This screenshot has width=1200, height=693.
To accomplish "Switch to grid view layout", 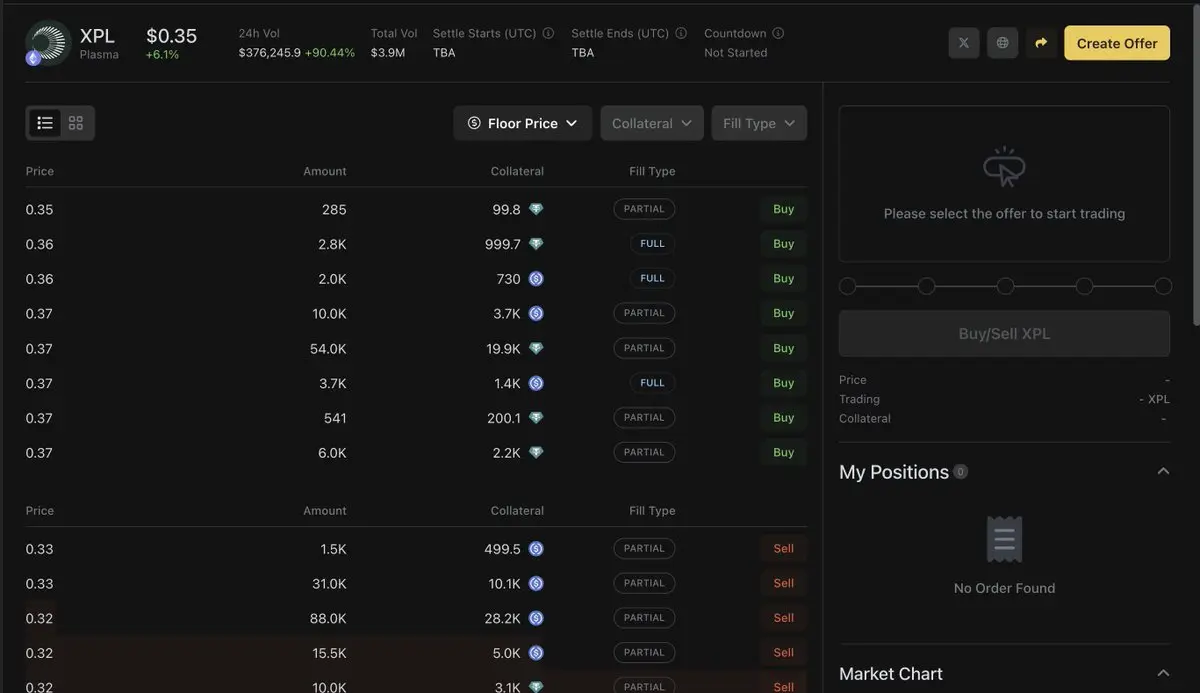I will pos(76,123).
